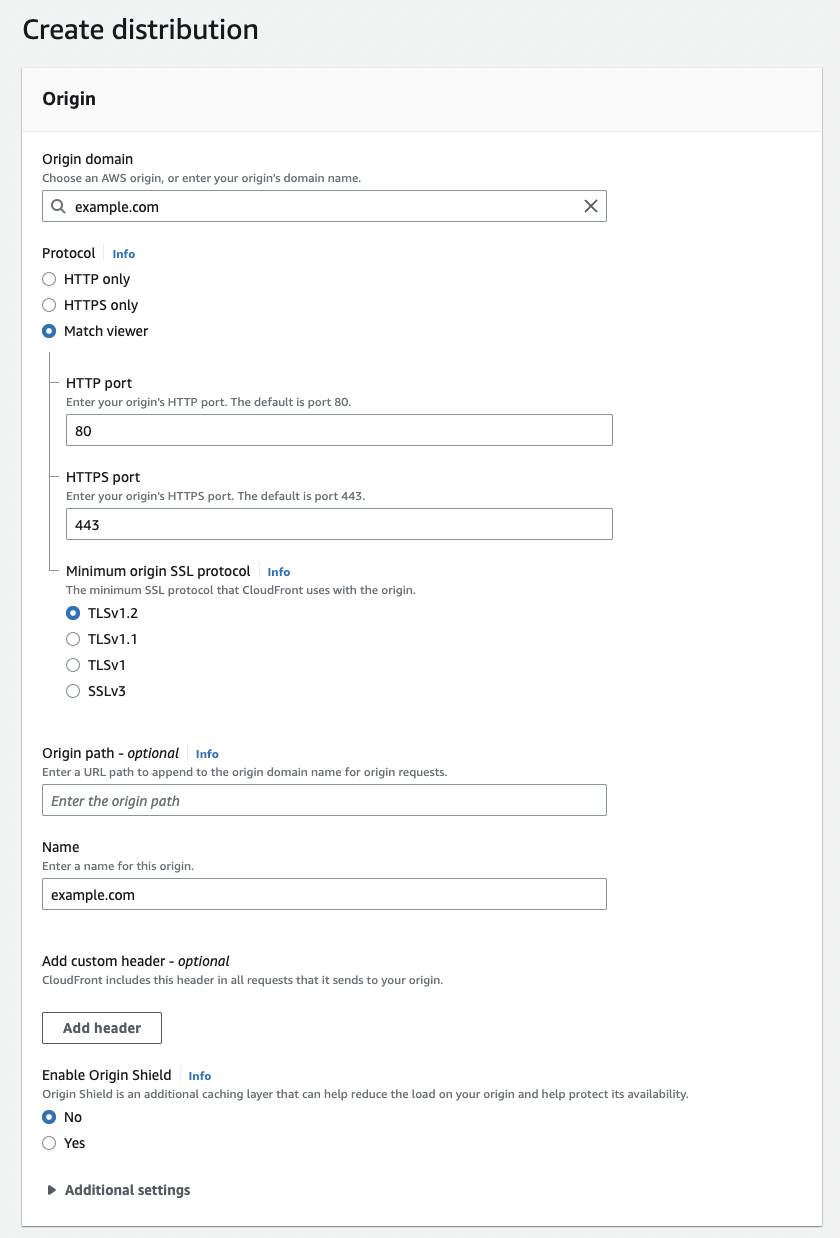840x1238 pixels.
Task: Select TLSv1.1 as minimum SSL protocol
Action: click(x=73, y=639)
